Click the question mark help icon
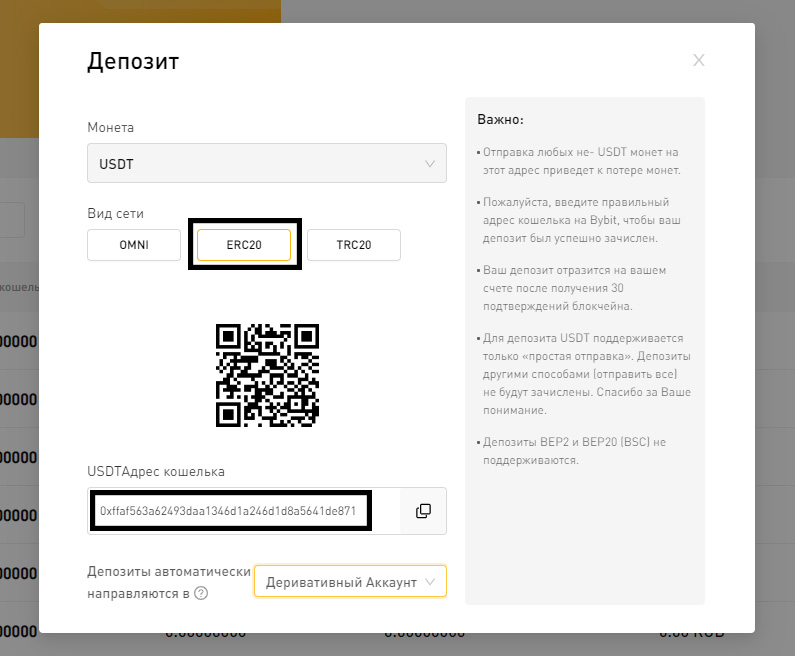The image size is (795, 656). (x=201, y=593)
